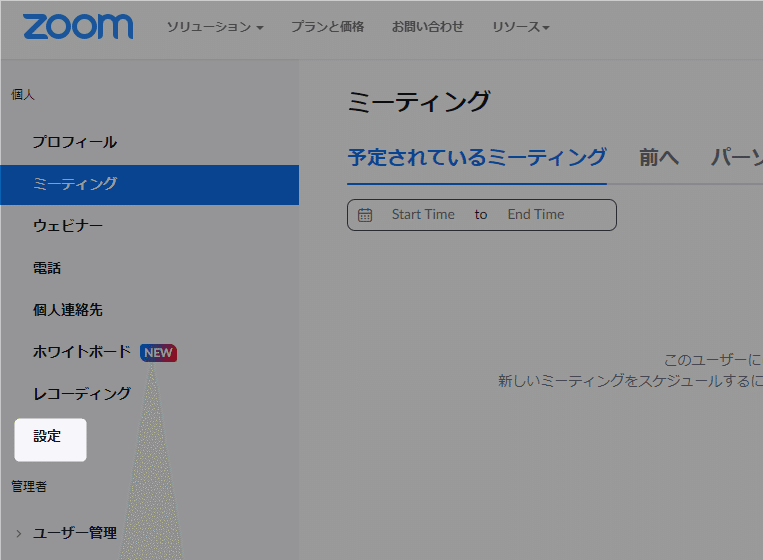Open プロフィール in the sidebar
This screenshot has height=560, width=763.
[x=75, y=142]
